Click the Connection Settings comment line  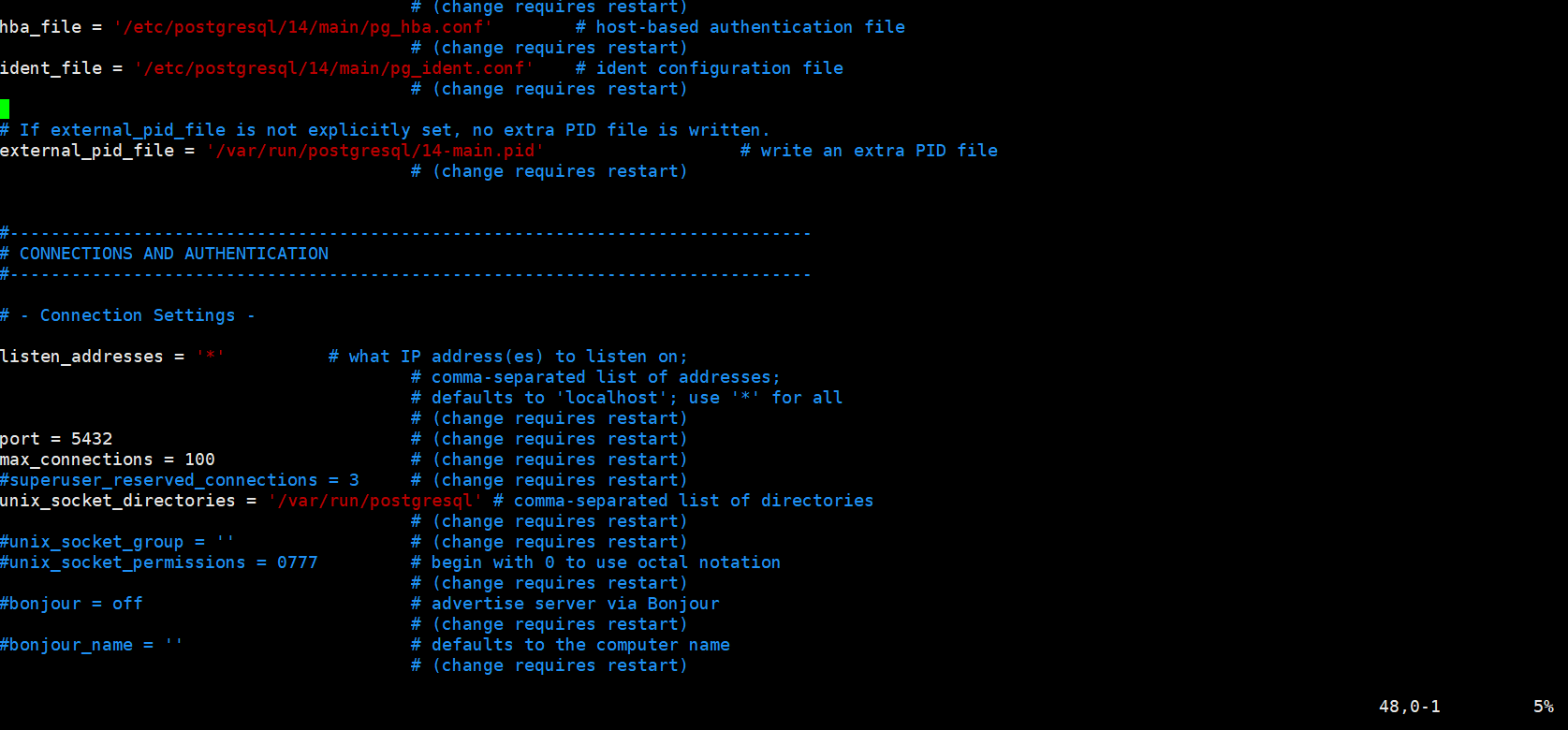(128, 315)
